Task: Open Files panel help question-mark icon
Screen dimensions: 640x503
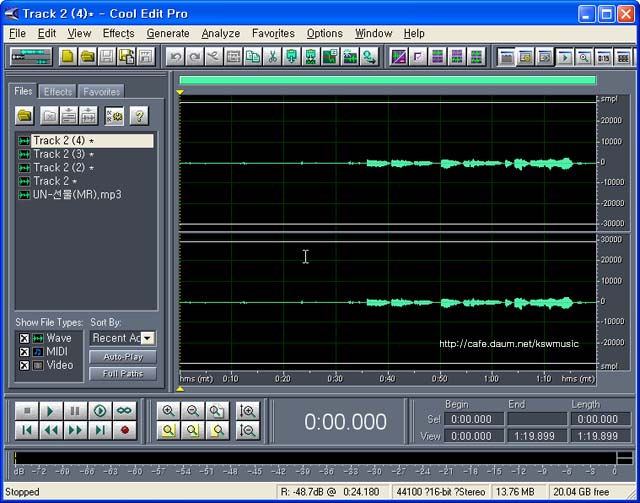Action: (x=139, y=116)
